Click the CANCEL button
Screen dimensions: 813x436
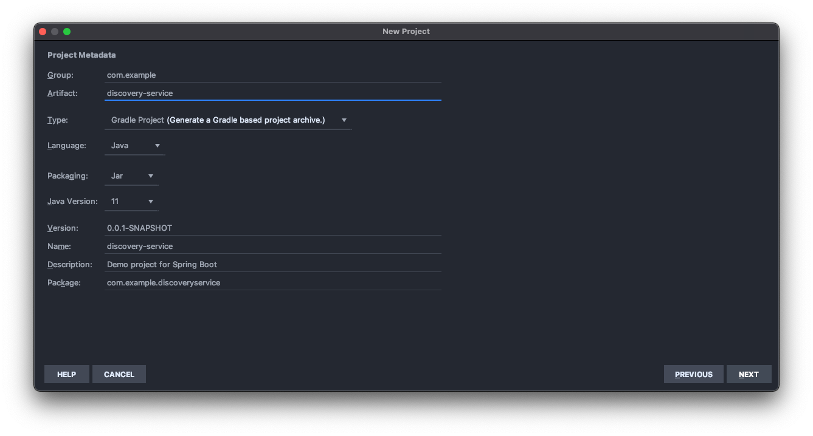click(x=119, y=374)
